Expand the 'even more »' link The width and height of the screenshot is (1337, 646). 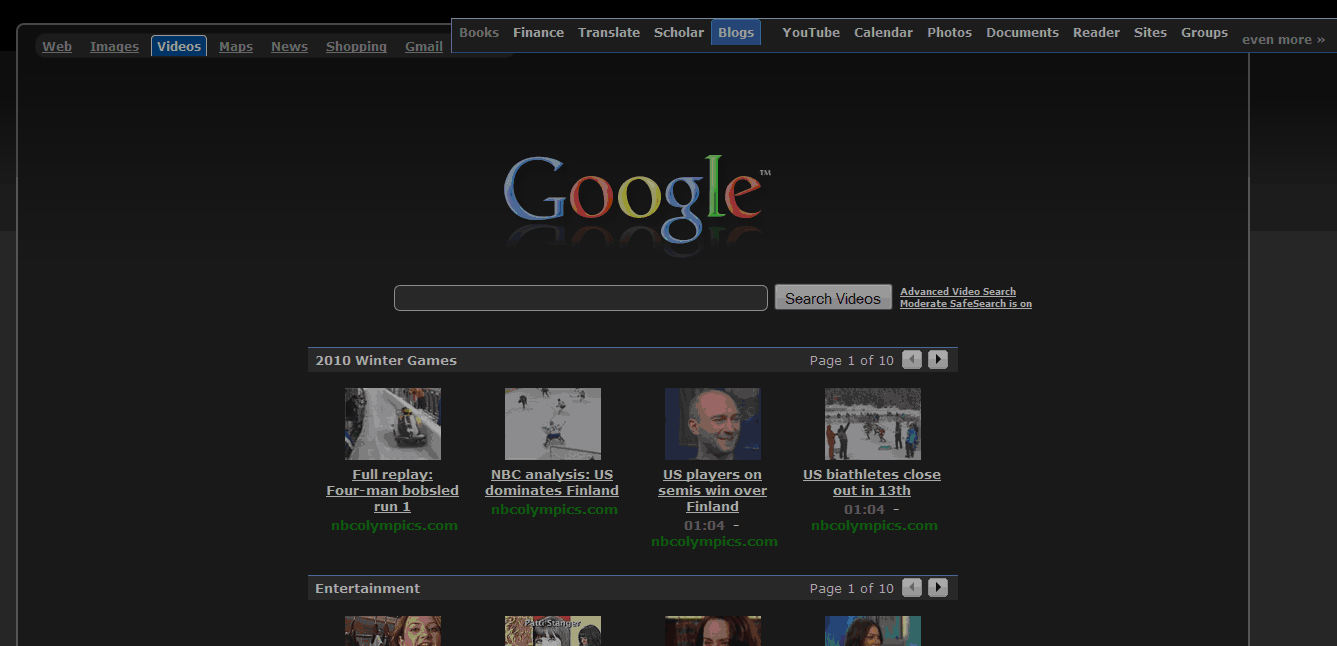click(1283, 39)
